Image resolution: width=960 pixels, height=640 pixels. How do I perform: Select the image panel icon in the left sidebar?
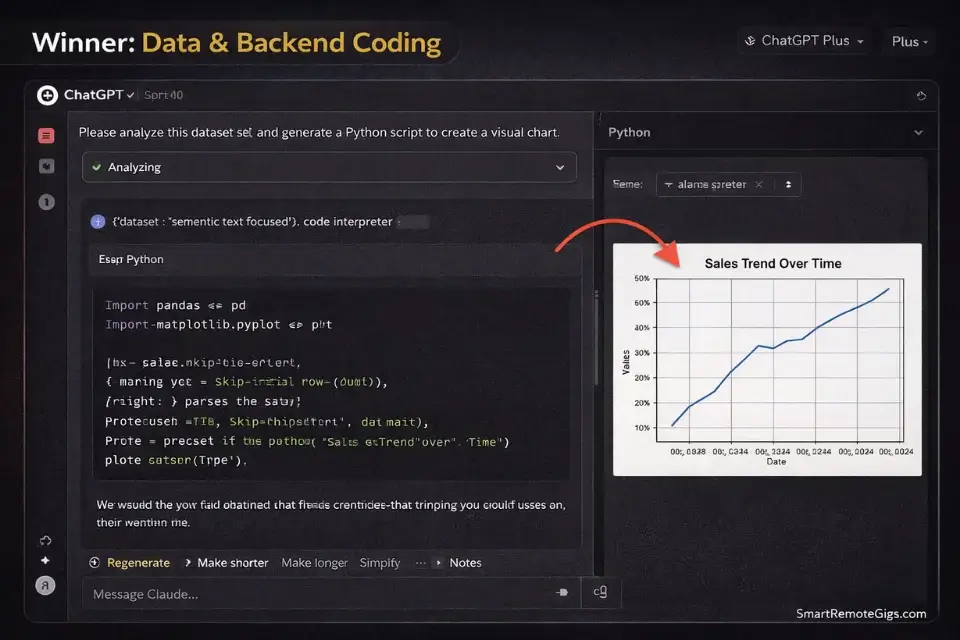pos(45,166)
